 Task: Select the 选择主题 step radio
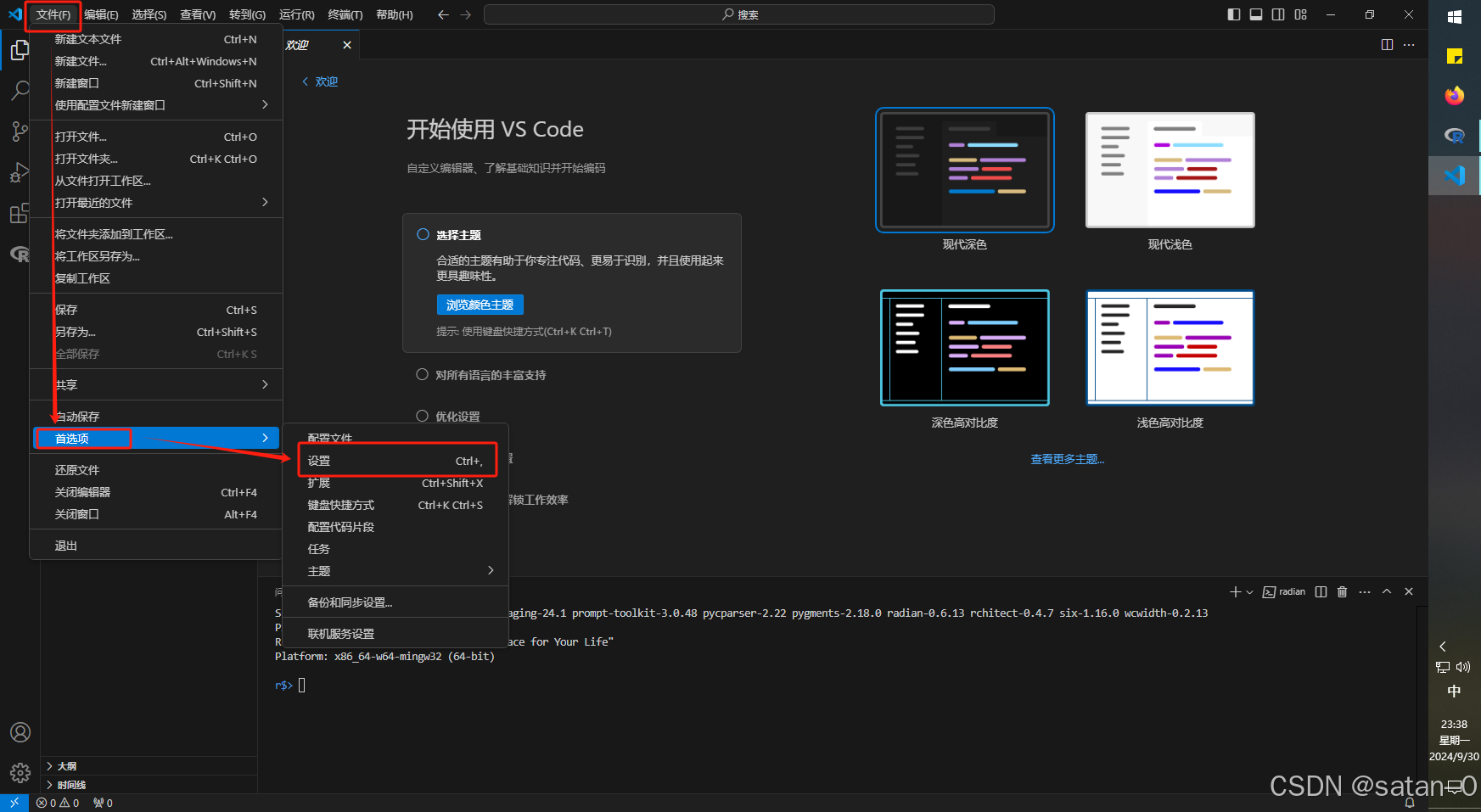pyautogui.click(x=423, y=234)
